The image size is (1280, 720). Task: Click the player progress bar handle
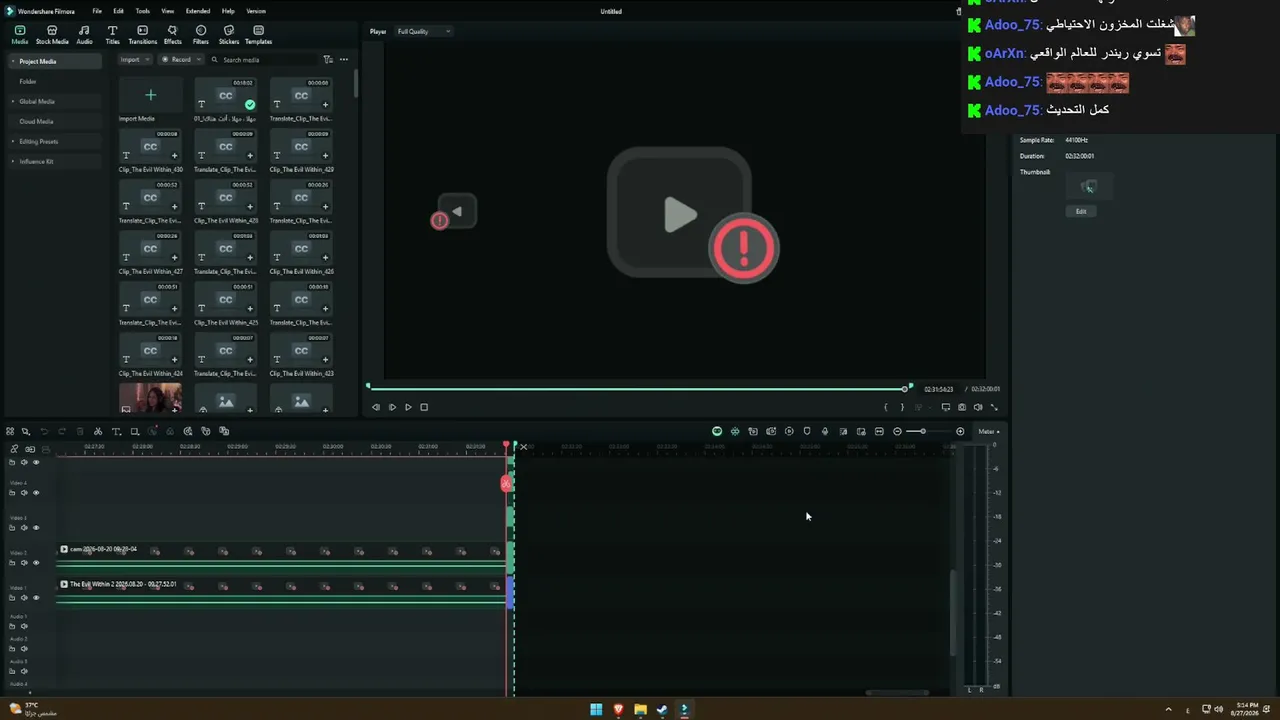tap(905, 388)
